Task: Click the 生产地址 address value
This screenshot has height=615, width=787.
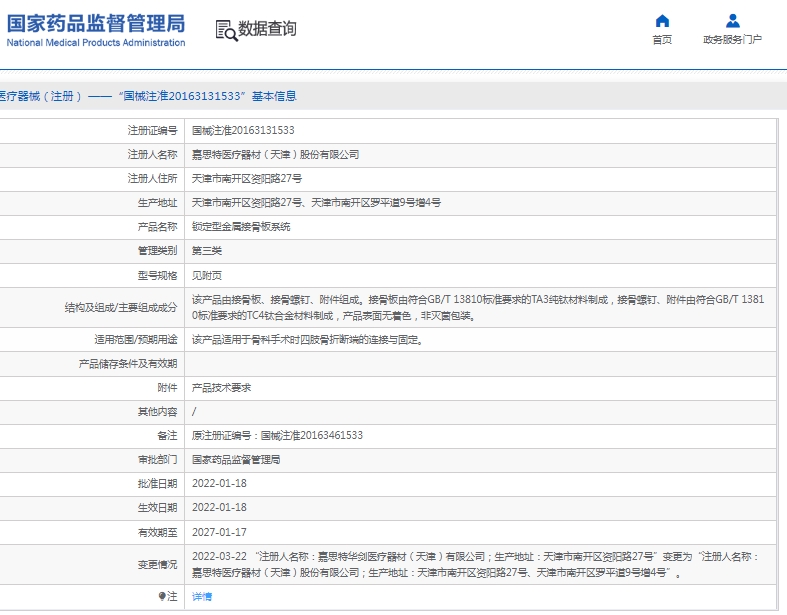Action: [316, 203]
